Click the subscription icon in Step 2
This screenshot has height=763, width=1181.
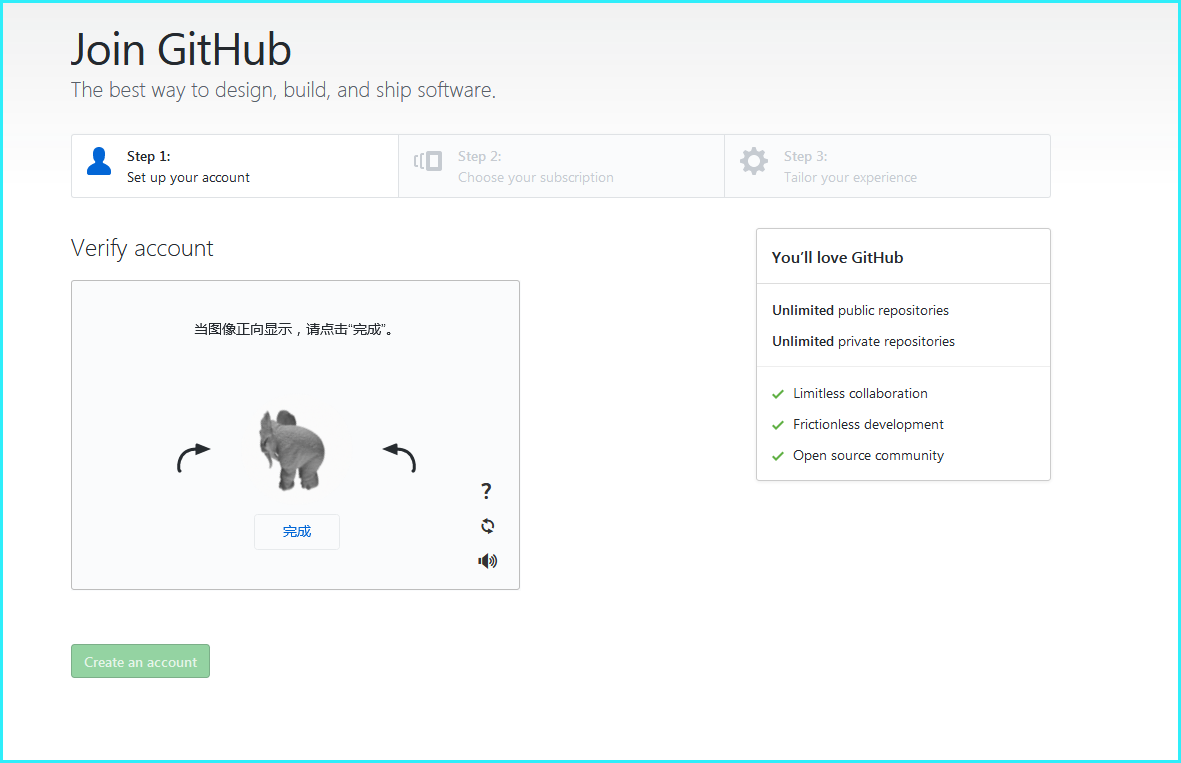pos(428,160)
